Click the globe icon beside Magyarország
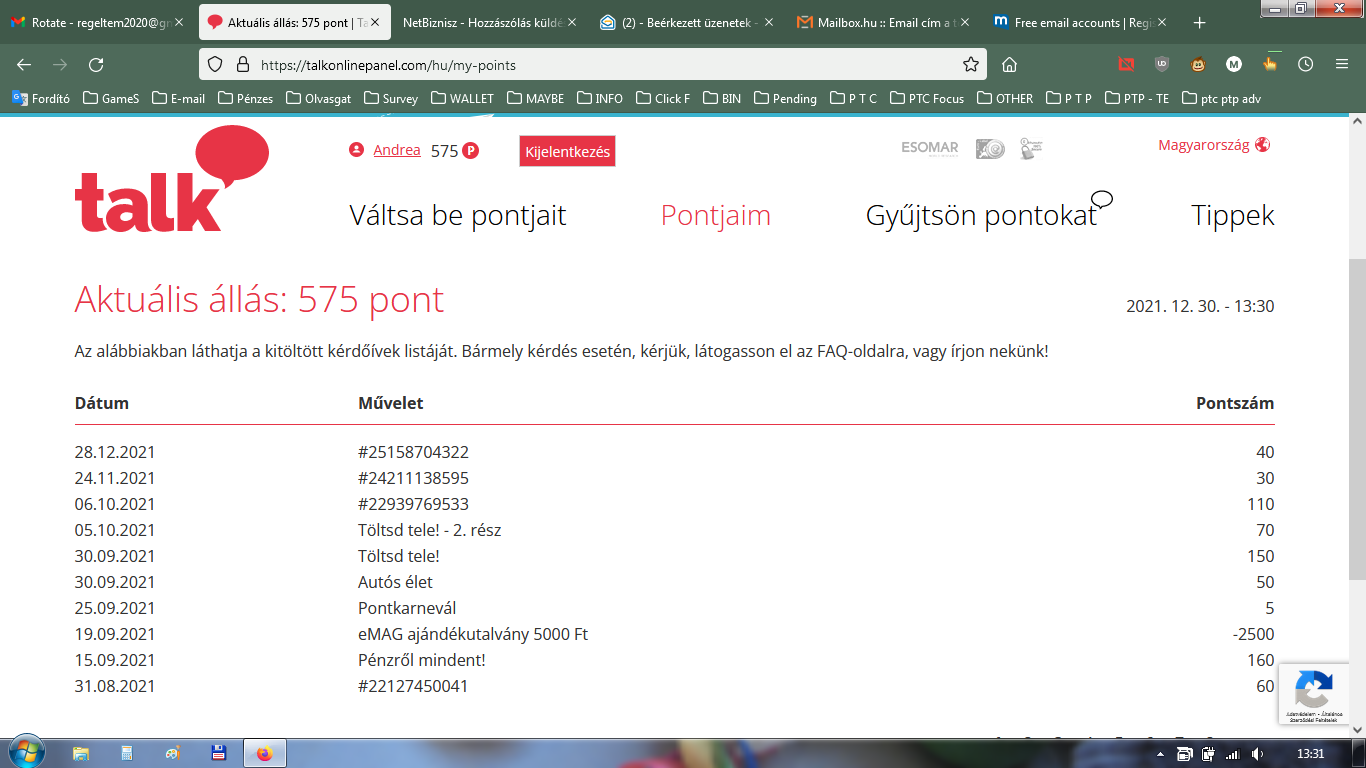 point(1262,145)
